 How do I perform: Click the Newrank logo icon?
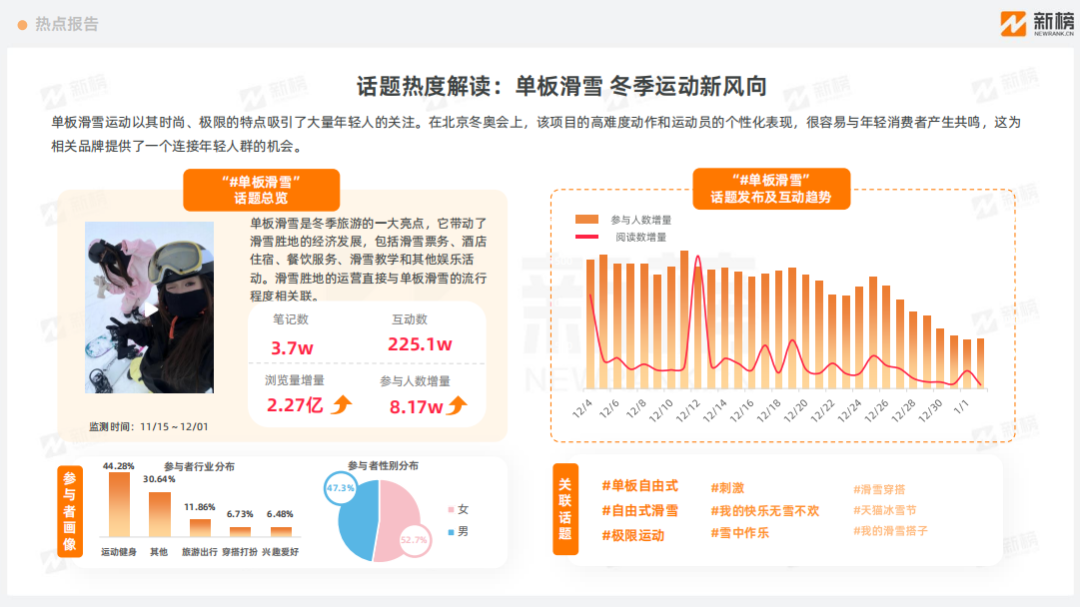click(1015, 24)
